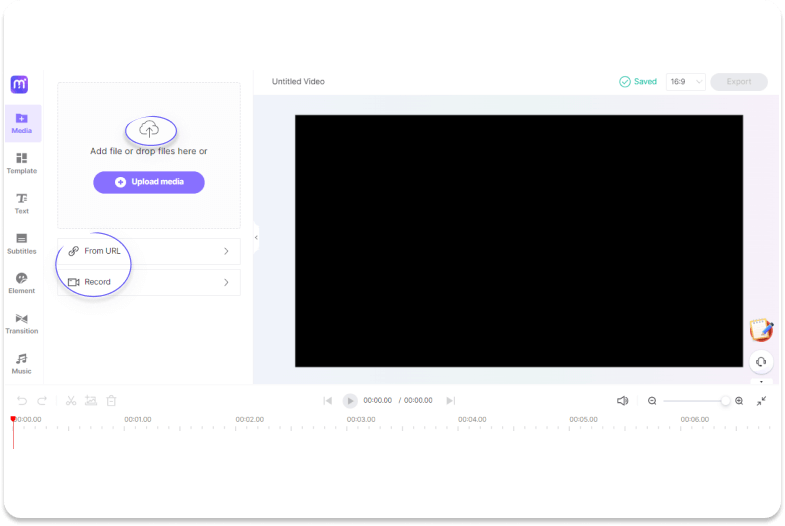Open the Music sidebar tab

[x=22, y=364]
